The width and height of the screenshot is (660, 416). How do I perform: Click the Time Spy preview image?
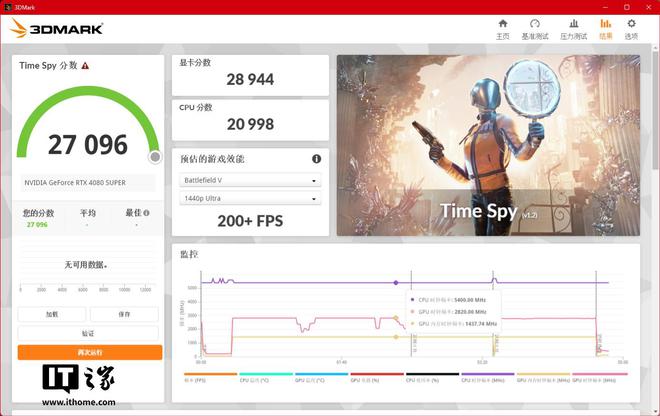point(488,145)
